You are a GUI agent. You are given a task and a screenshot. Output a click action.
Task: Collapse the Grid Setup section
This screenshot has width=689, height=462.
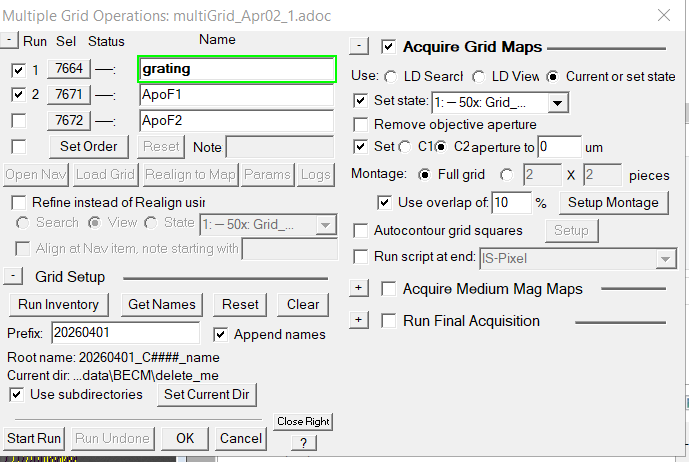13,276
